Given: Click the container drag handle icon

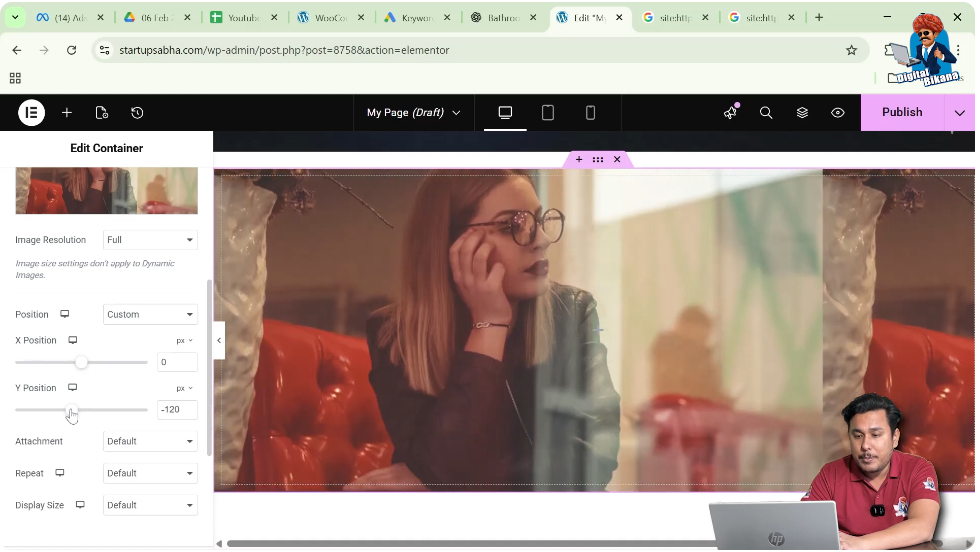Looking at the screenshot, I should (597, 160).
